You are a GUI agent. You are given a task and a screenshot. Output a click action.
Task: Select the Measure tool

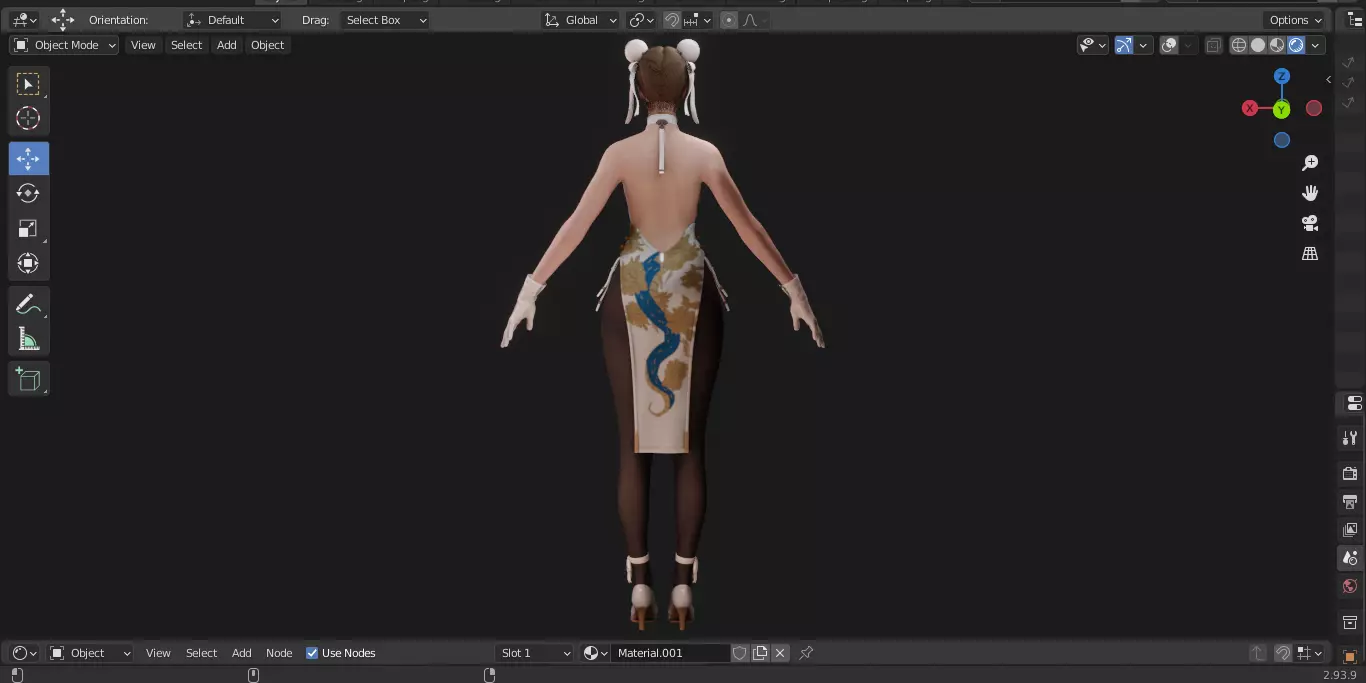[x=28, y=339]
